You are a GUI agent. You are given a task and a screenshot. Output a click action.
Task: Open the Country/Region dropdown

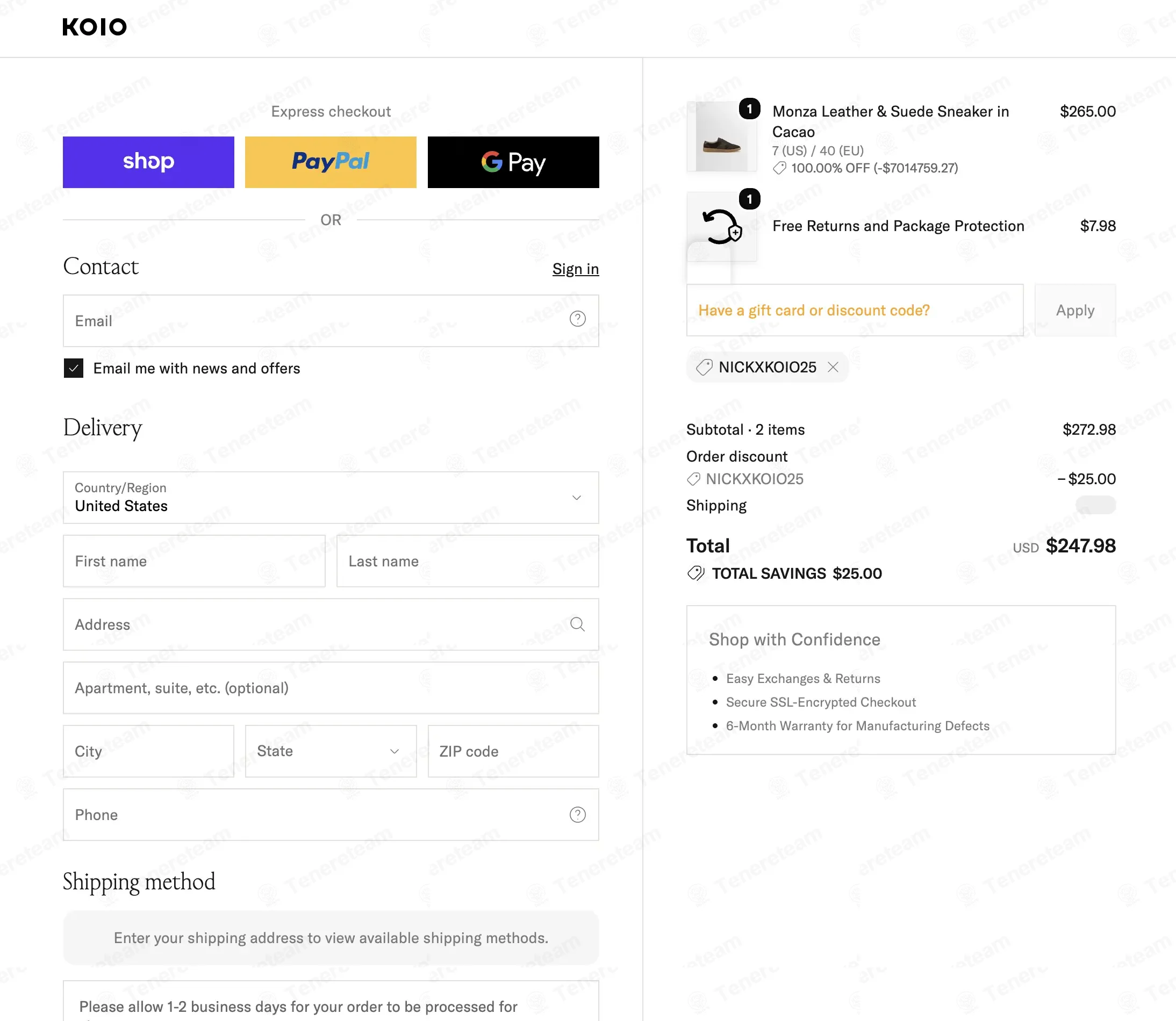(x=331, y=498)
